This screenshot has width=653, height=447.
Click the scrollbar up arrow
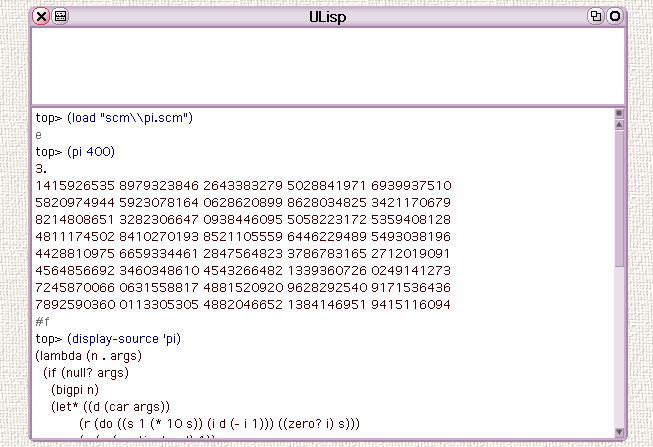619,125
